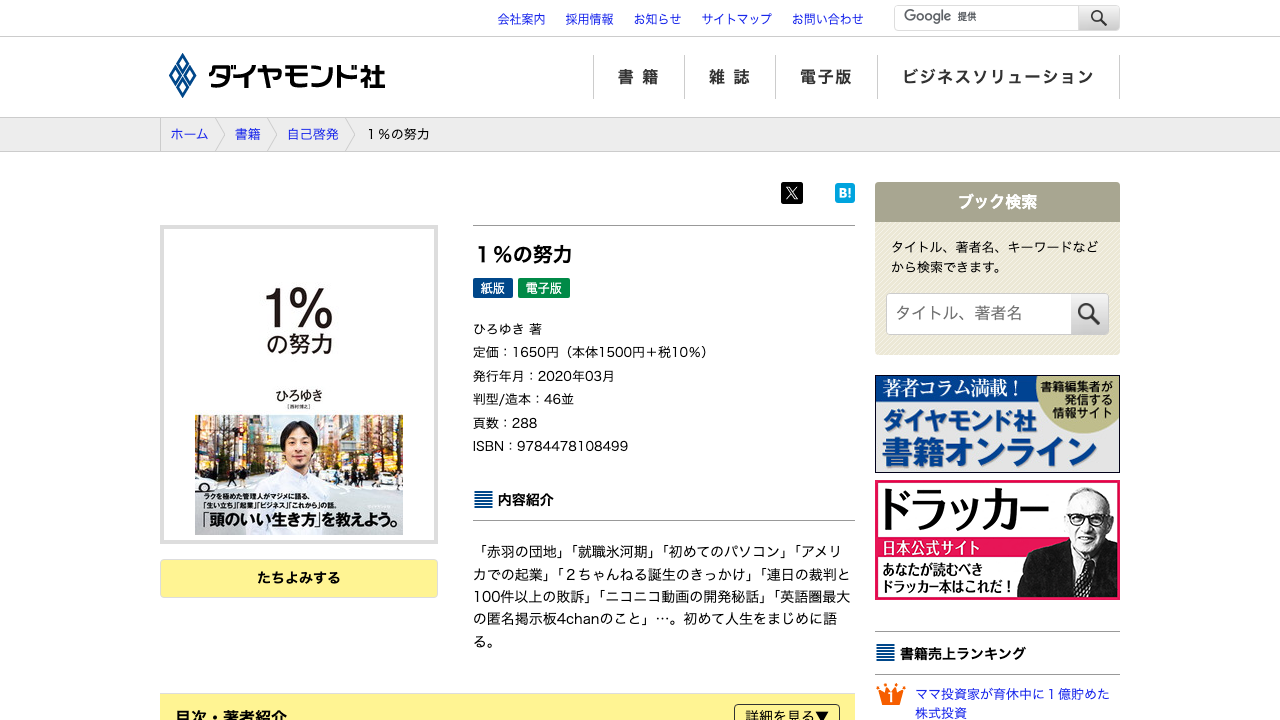Share the book on X (Twitter)
This screenshot has height=720, width=1280.
792,193
